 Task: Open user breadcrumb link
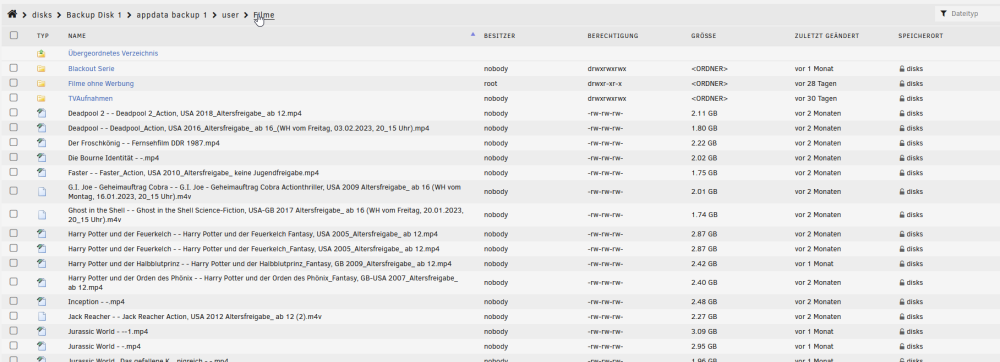[x=230, y=15]
